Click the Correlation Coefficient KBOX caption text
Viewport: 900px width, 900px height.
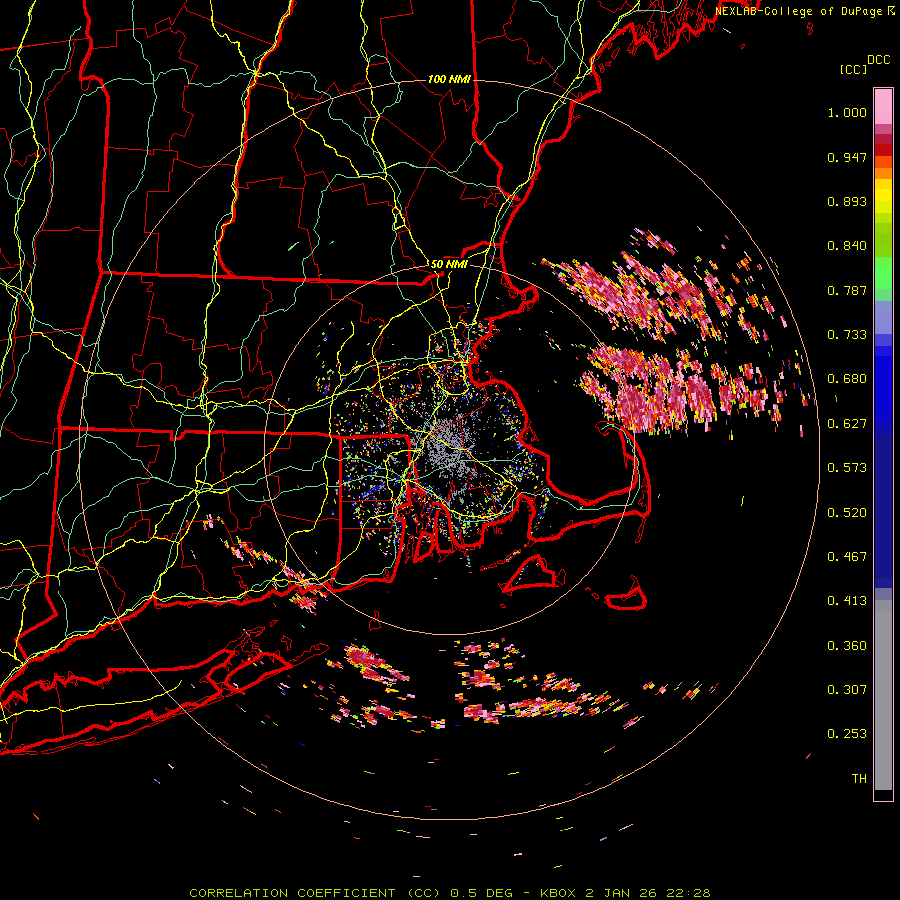[x=450, y=893]
